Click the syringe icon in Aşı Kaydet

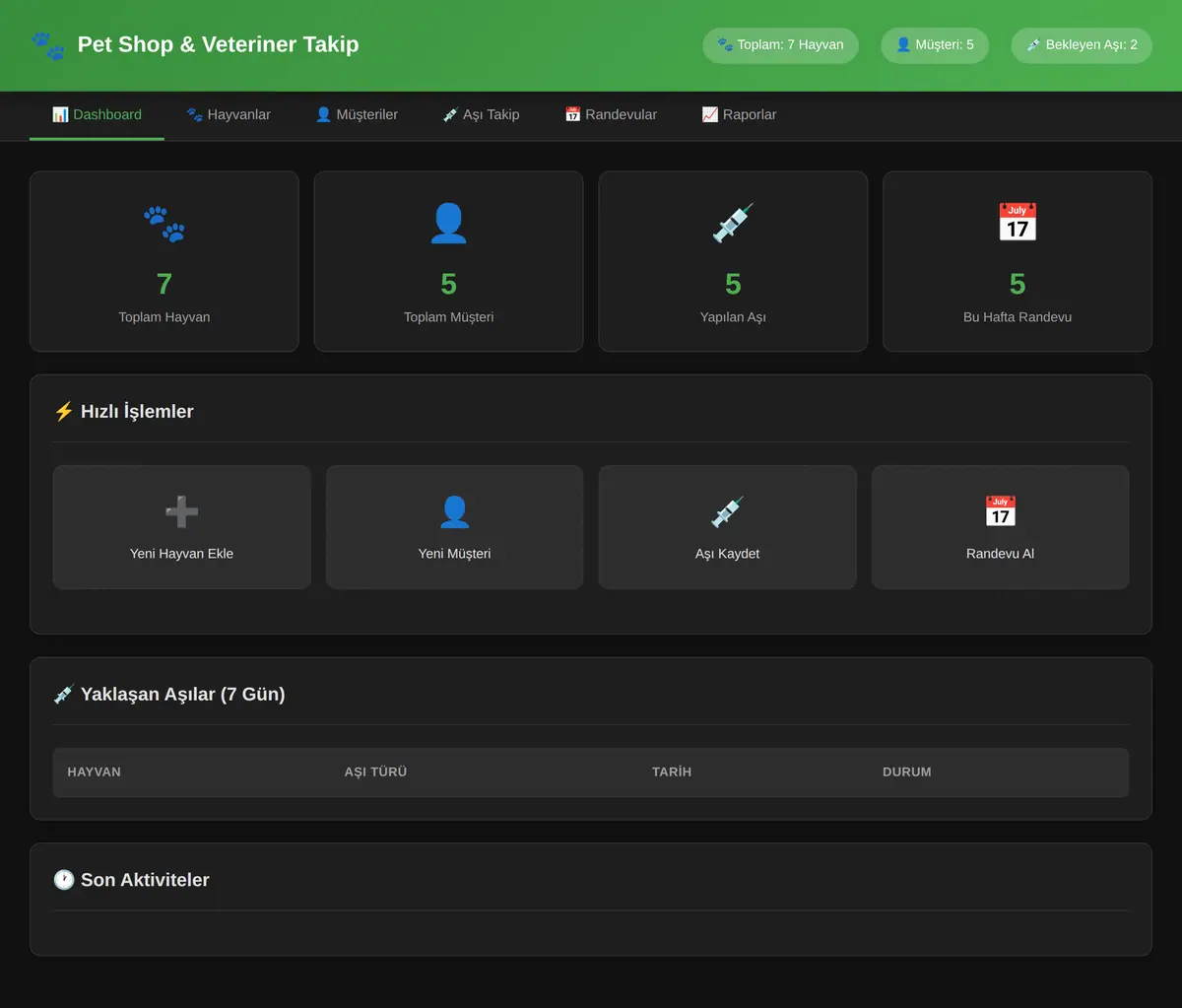[x=728, y=511]
